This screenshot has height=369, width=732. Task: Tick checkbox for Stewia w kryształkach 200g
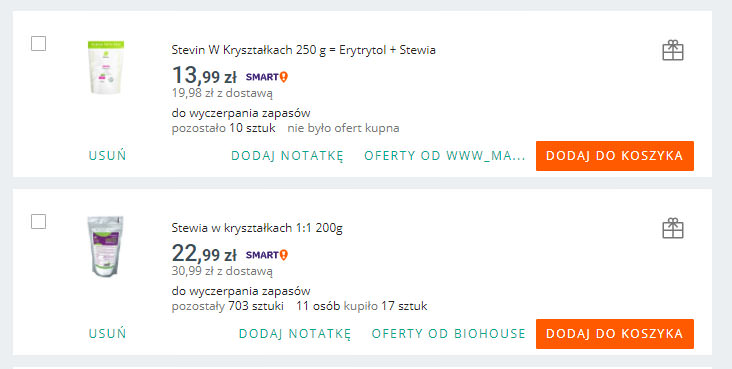pos(38,221)
